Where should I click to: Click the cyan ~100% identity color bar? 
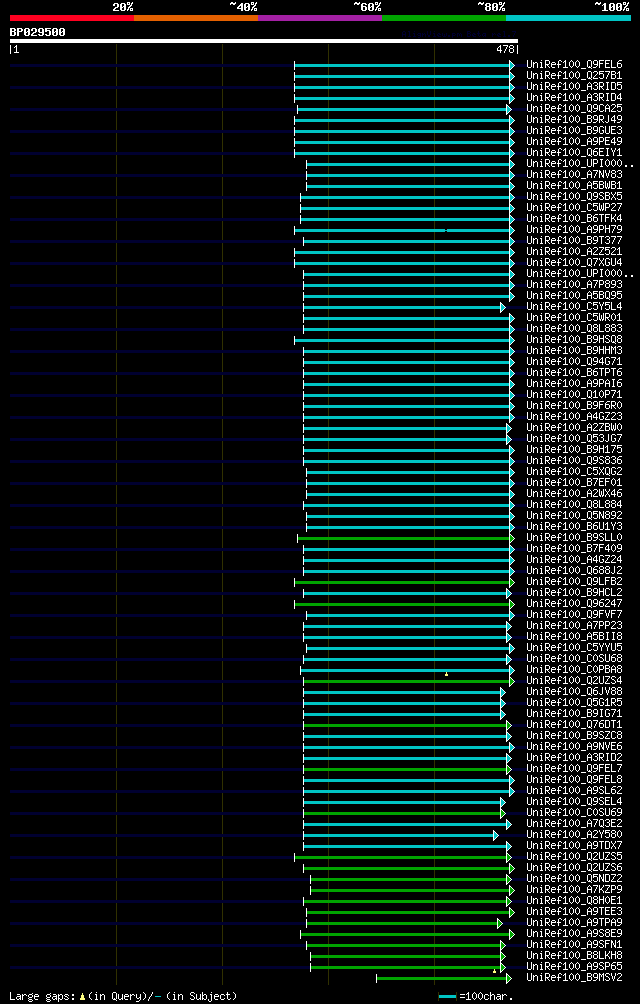[x=568, y=18]
